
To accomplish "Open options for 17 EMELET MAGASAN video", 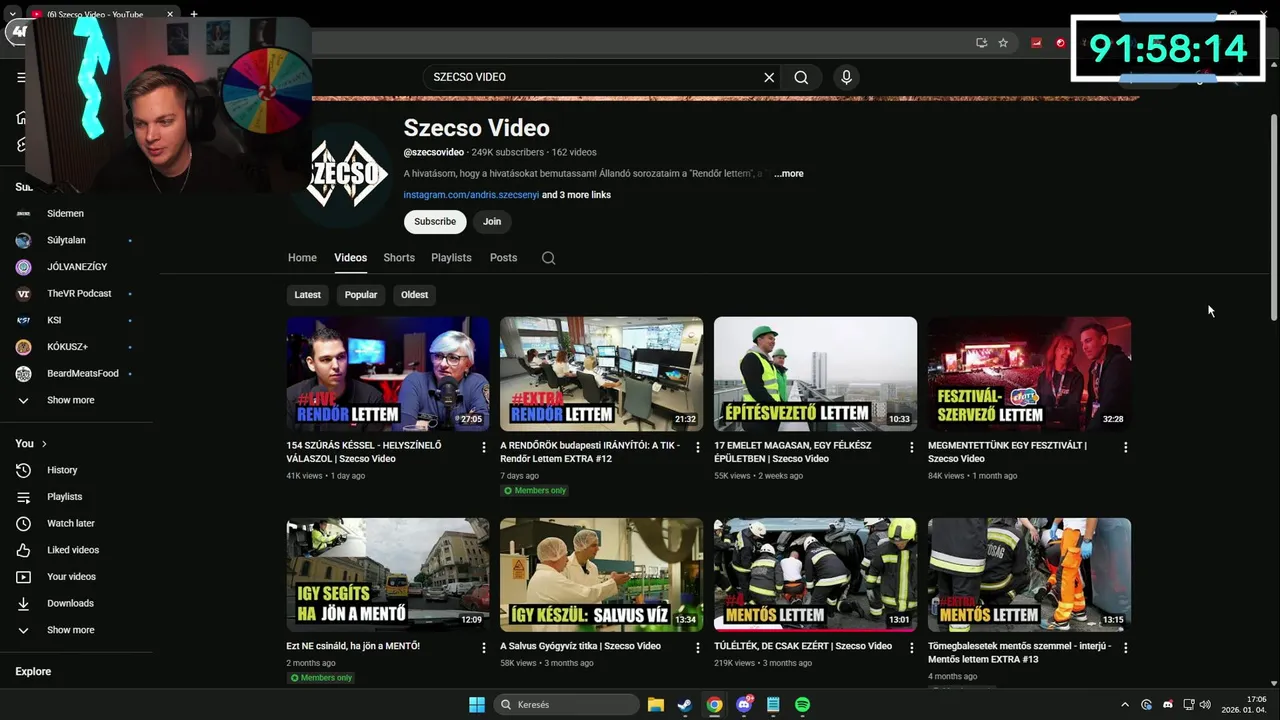I will [x=911, y=447].
